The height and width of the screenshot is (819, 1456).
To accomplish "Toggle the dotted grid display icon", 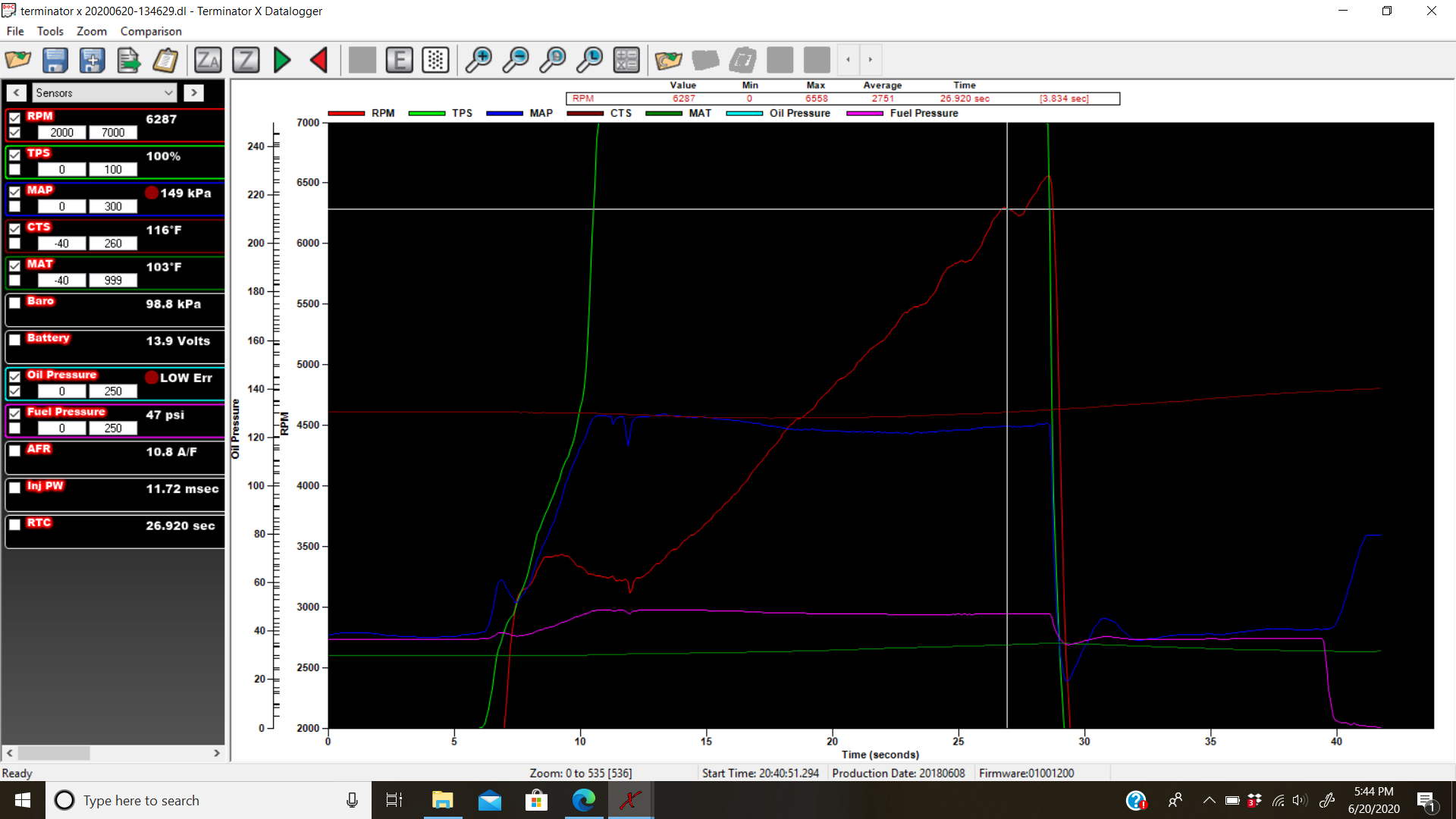I will tap(436, 60).
